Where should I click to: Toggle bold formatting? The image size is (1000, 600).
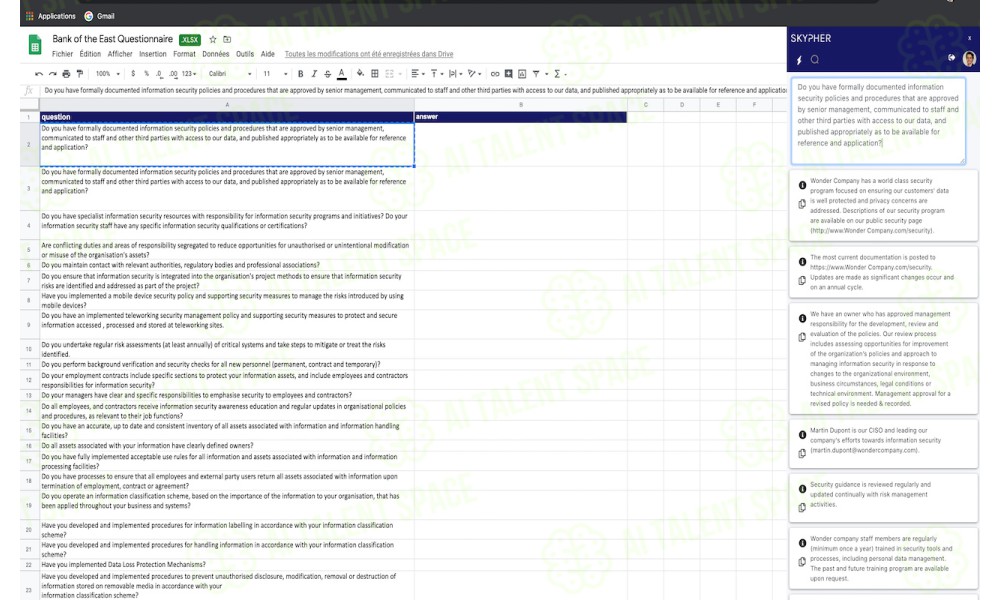(x=300, y=74)
